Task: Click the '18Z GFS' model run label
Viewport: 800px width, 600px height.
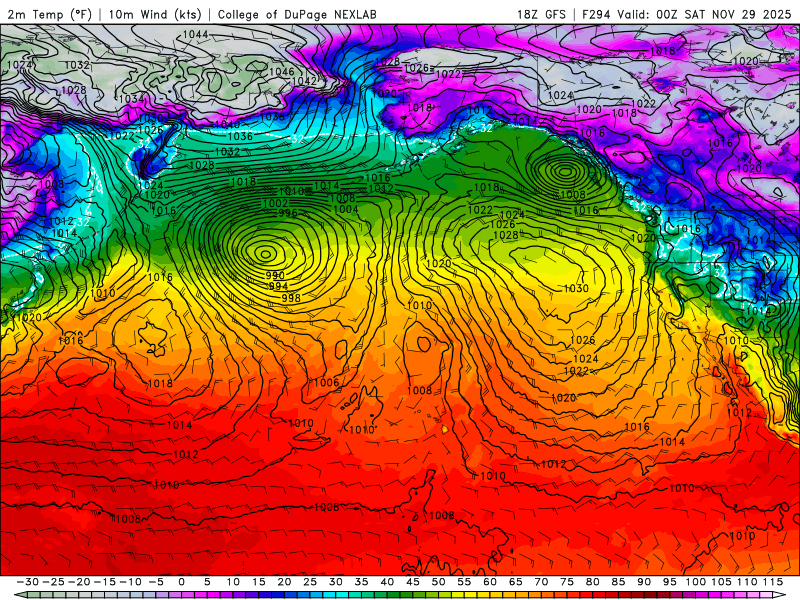Action: [541, 14]
